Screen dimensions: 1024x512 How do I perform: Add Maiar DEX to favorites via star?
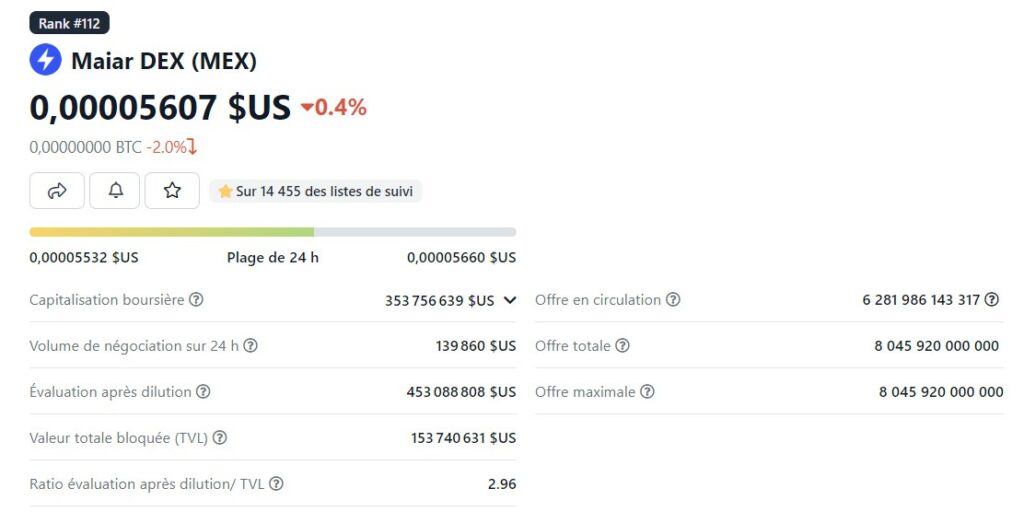click(x=172, y=190)
